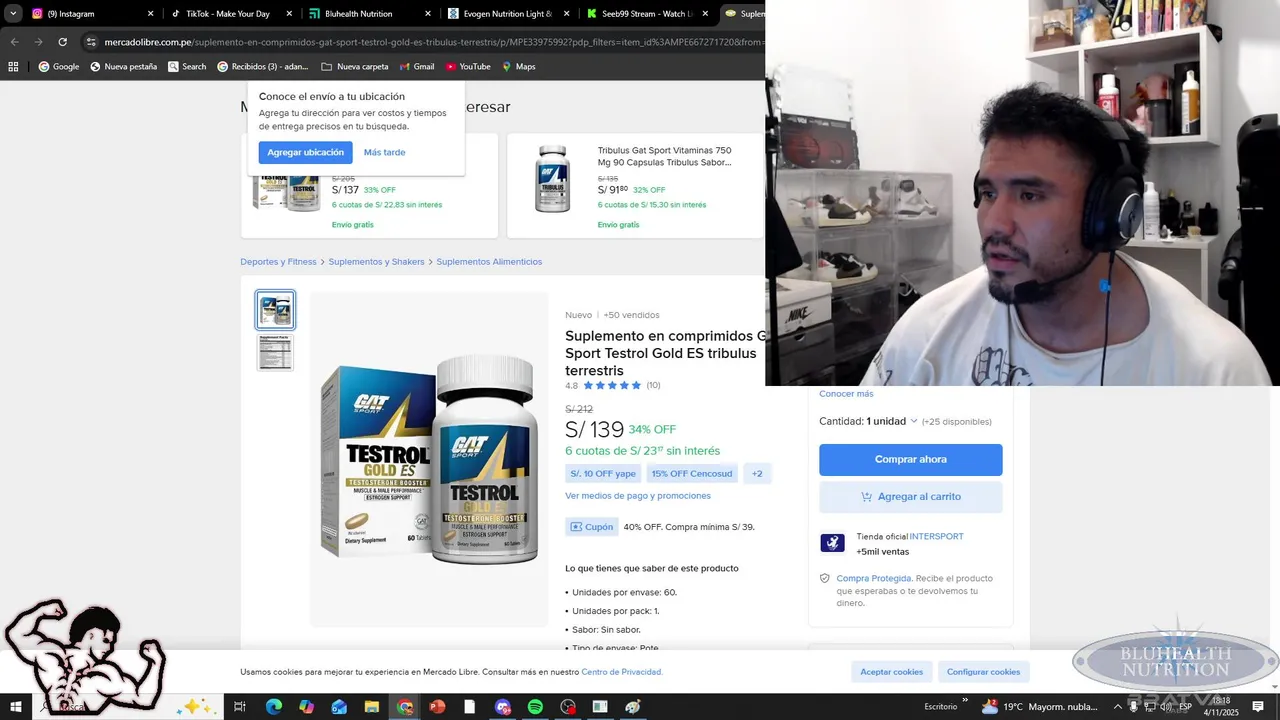Image resolution: width=1280 pixels, height=720 pixels.
Task: Click the Comprar ahora button
Action: point(911,460)
